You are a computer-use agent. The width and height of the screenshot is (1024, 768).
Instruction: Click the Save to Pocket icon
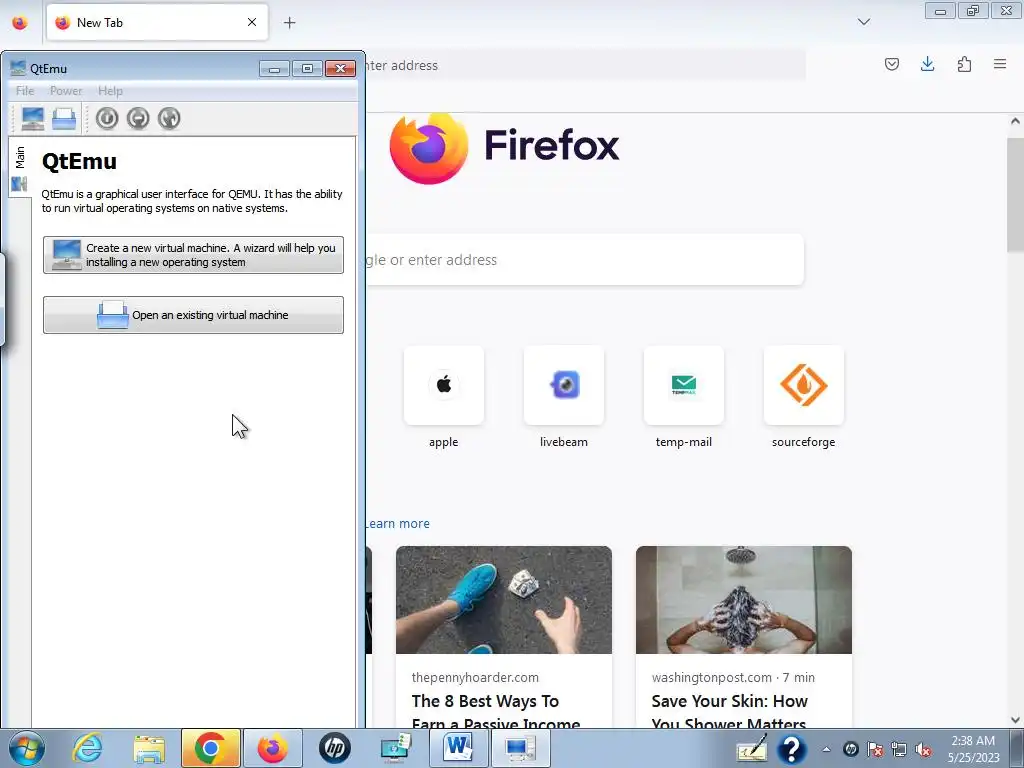891,64
